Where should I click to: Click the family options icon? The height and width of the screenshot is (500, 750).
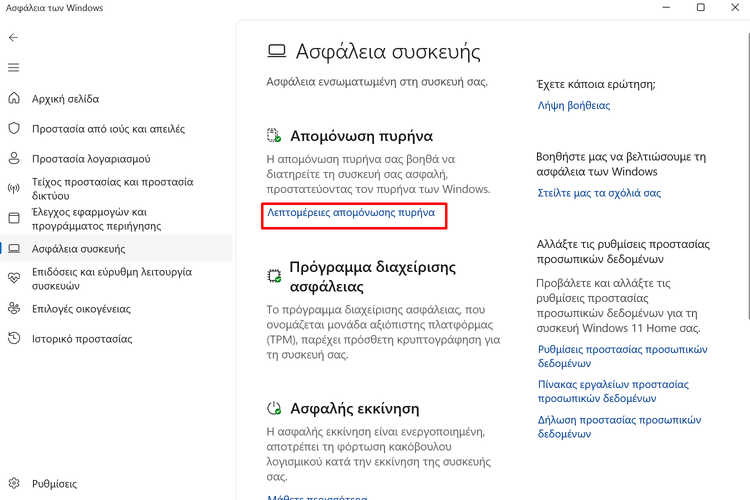pyautogui.click(x=14, y=309)
